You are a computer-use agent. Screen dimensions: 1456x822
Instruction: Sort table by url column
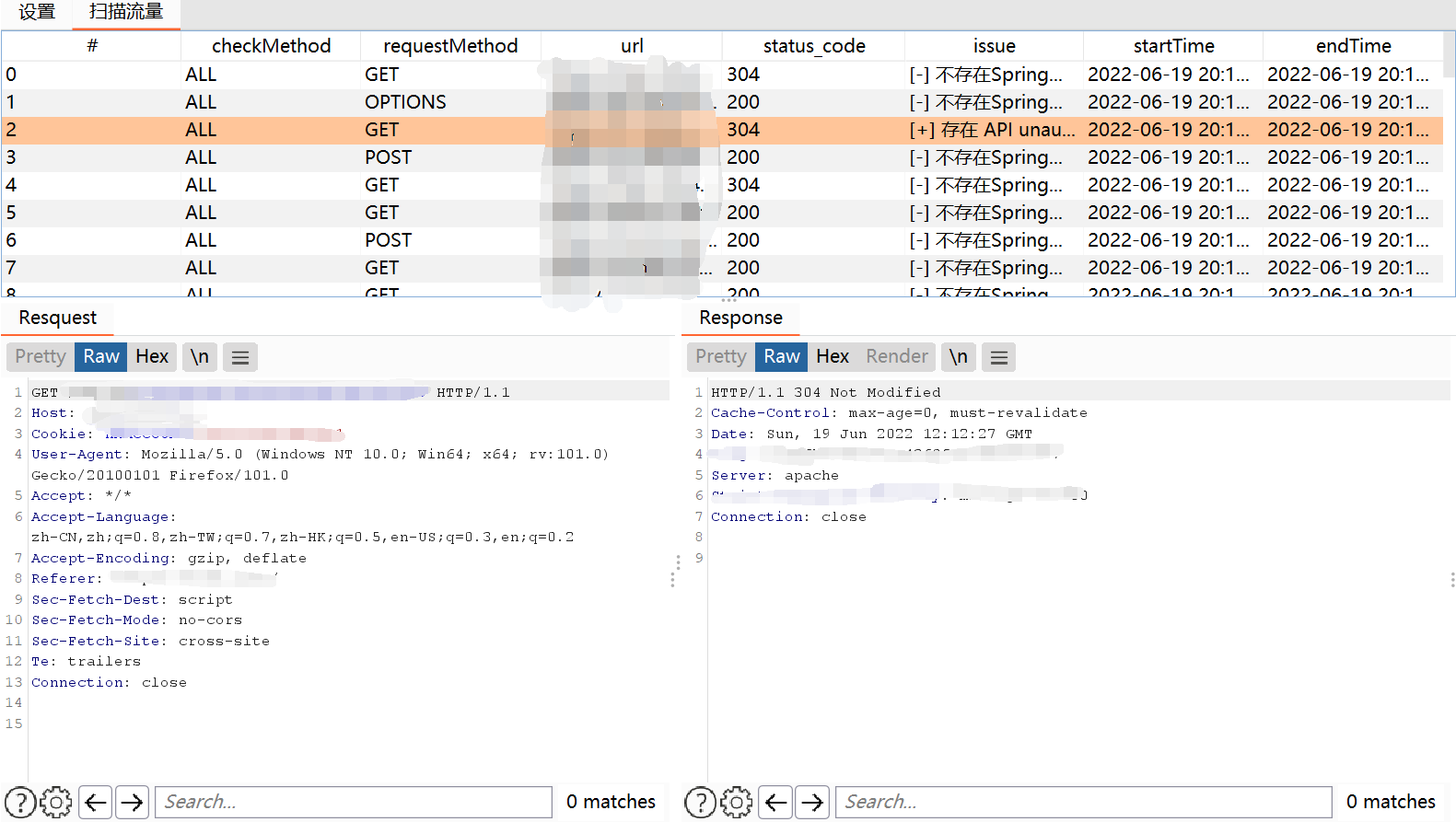click(x=632, y=46)
